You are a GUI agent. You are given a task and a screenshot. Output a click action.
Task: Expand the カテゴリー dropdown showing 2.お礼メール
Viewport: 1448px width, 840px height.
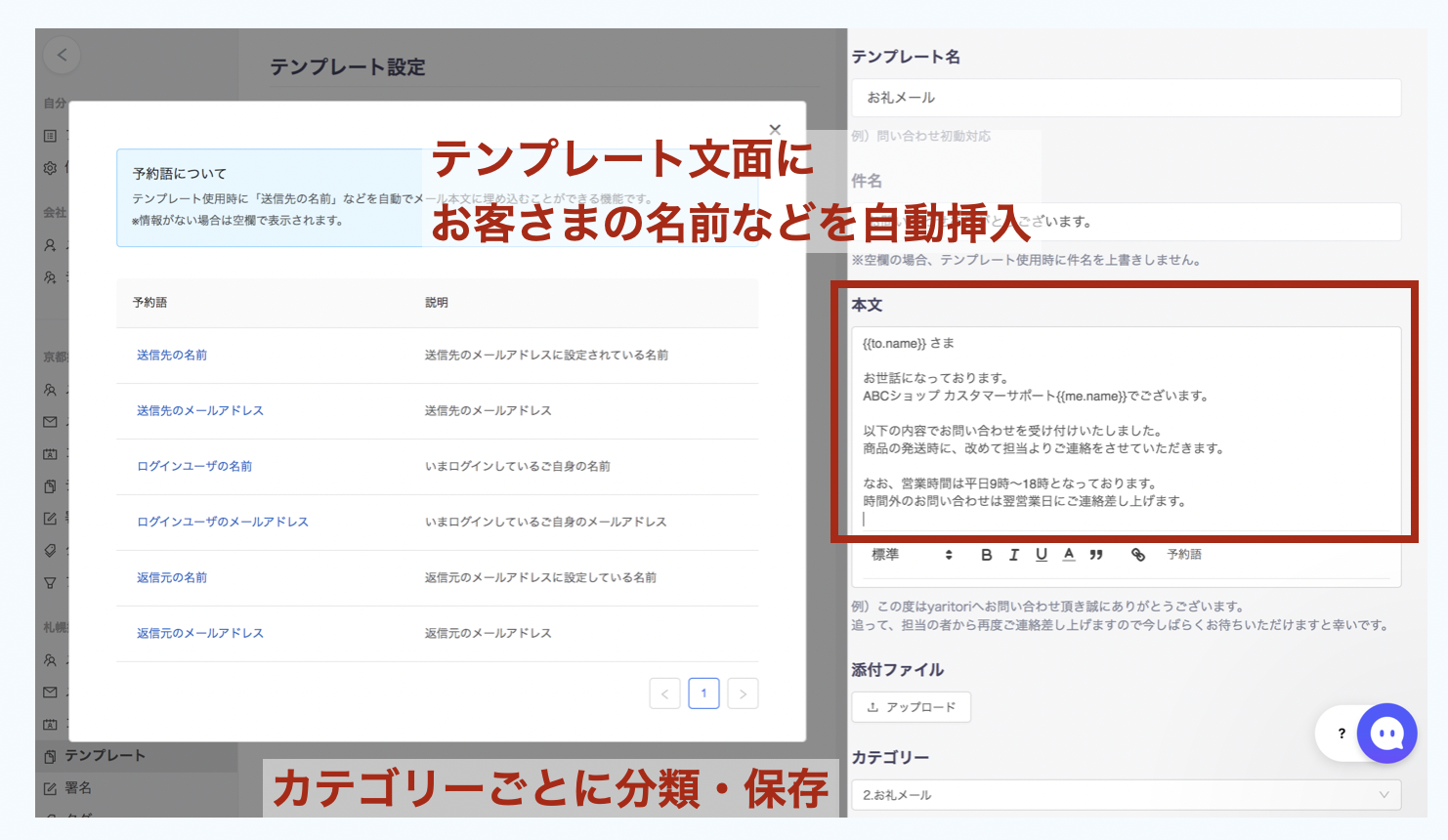pos(1126,795)
